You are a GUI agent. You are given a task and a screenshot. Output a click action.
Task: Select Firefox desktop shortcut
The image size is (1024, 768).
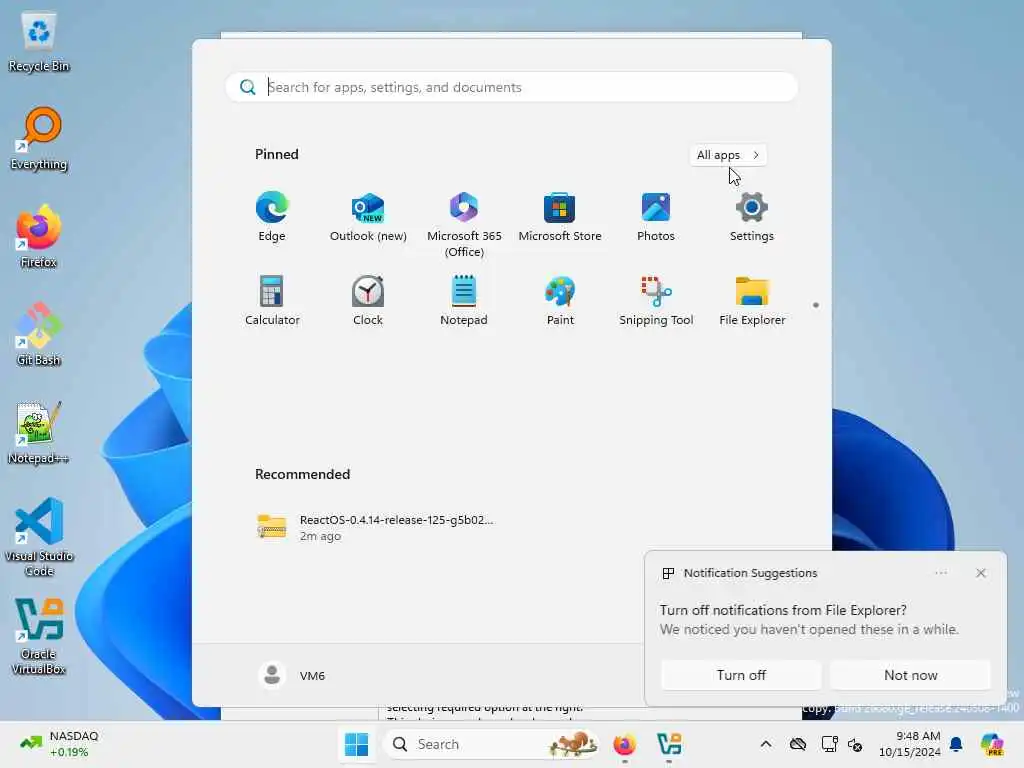[39, 238]
